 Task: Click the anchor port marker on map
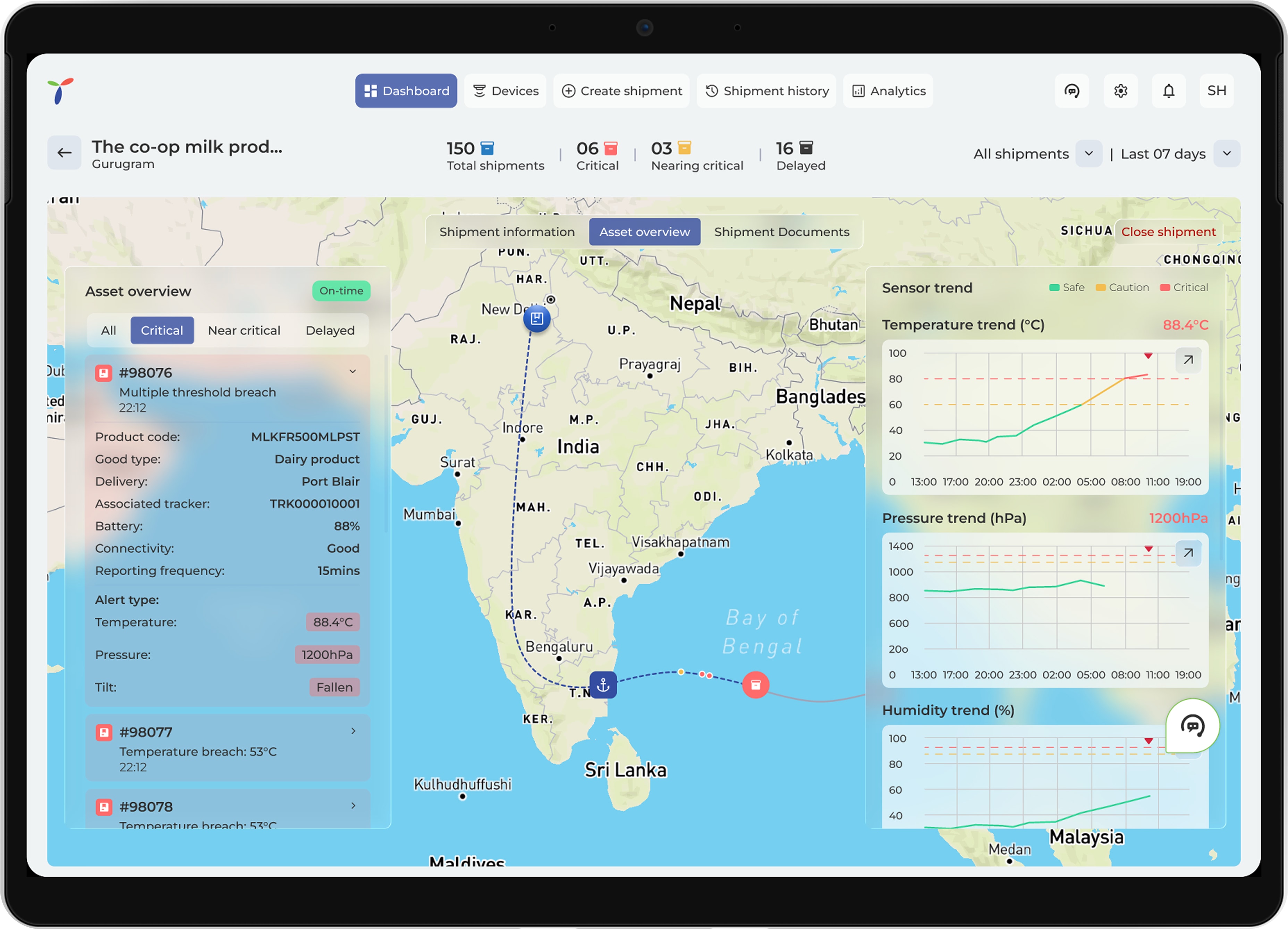click(603, 685)
